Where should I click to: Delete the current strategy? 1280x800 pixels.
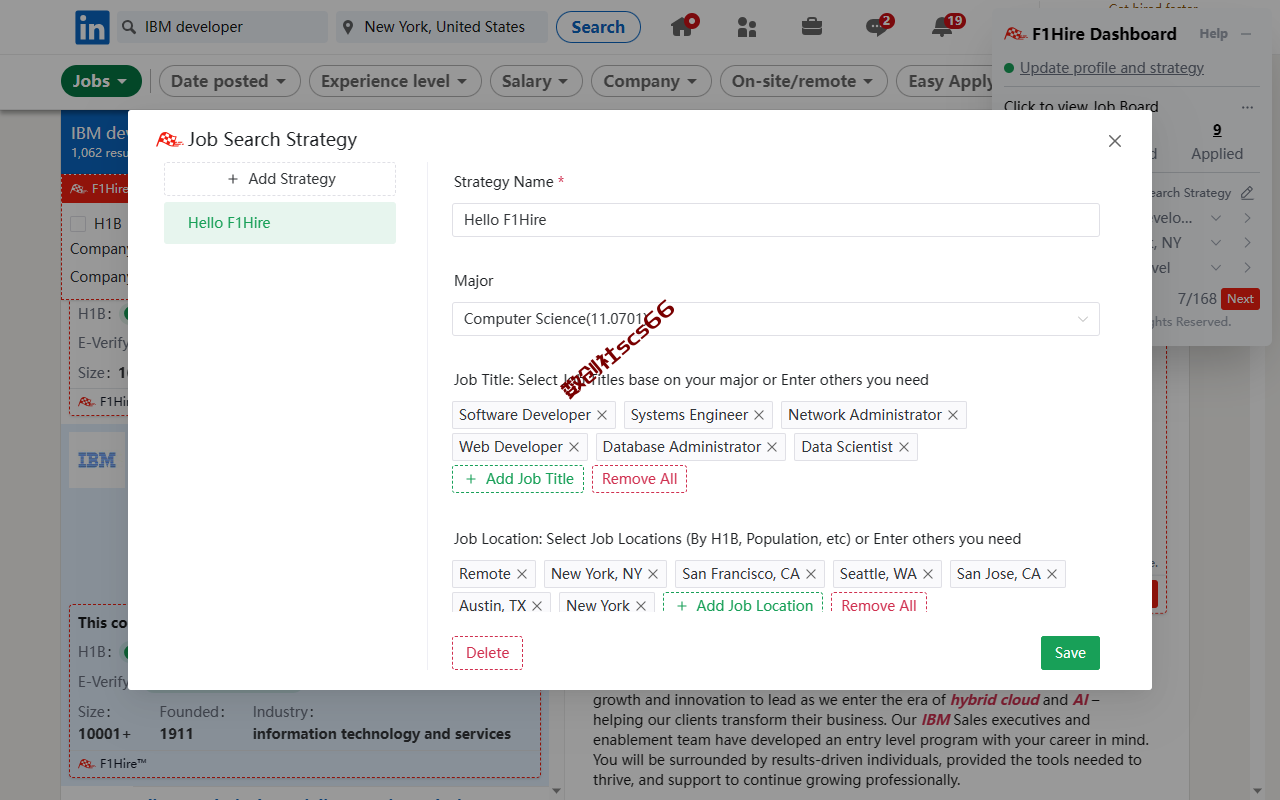click(x=487, y=653)
